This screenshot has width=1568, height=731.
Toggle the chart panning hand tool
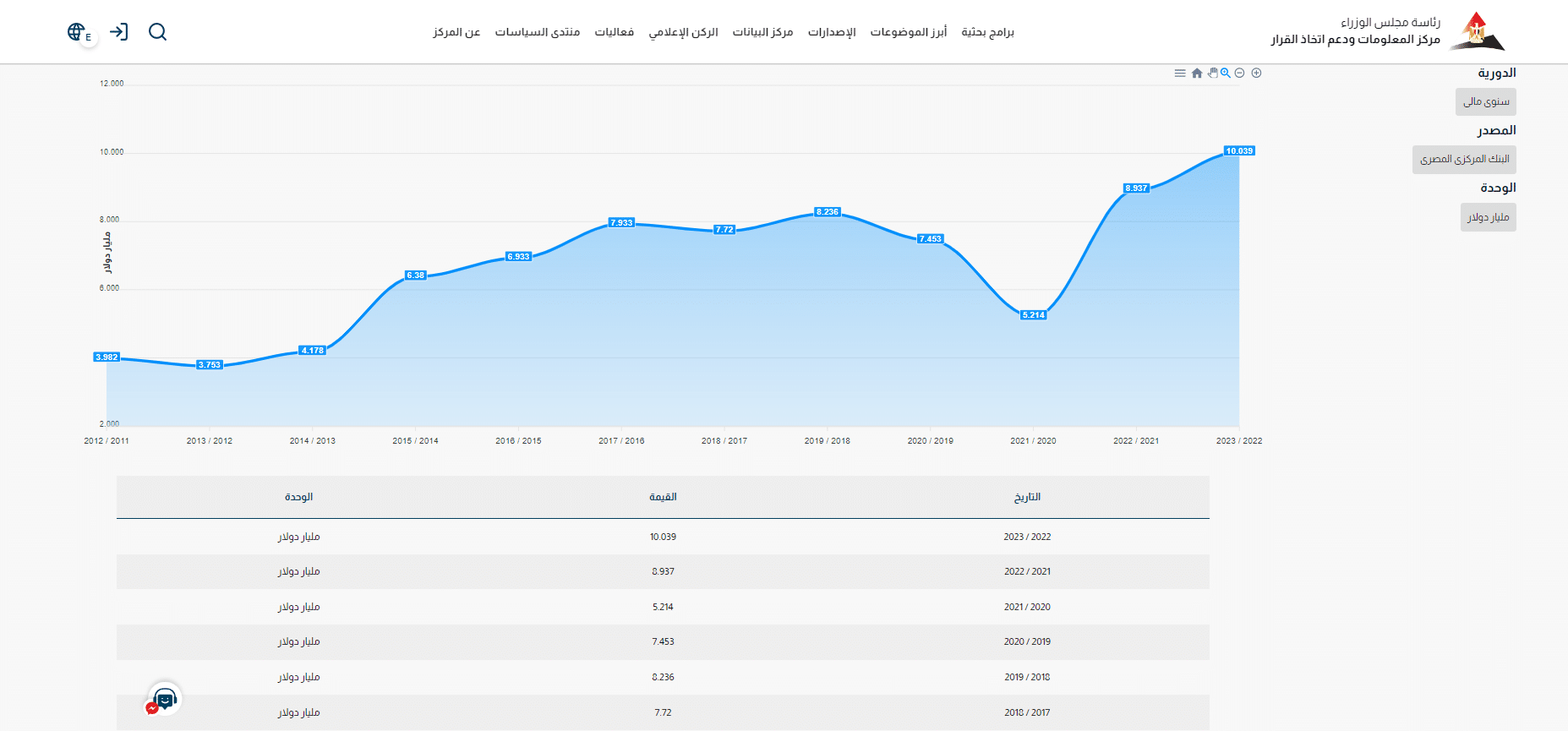tap(1212, 74)
